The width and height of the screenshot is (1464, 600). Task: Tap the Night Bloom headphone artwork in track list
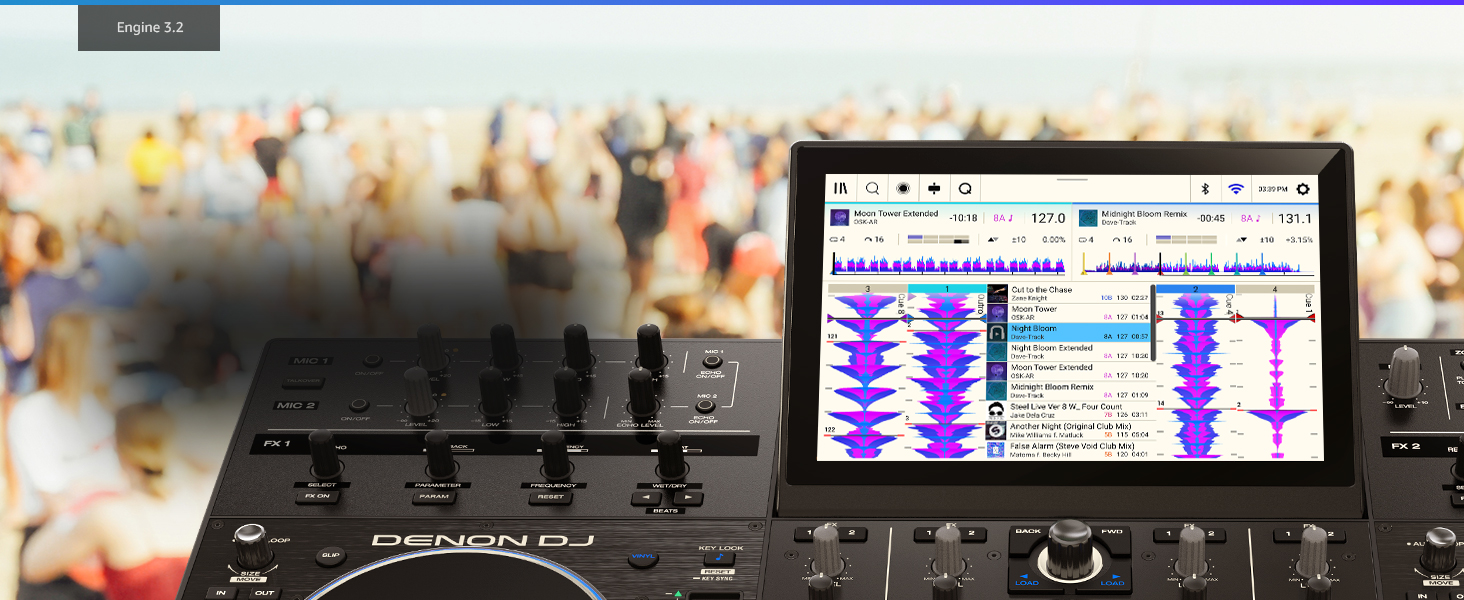tap(996, 332)
